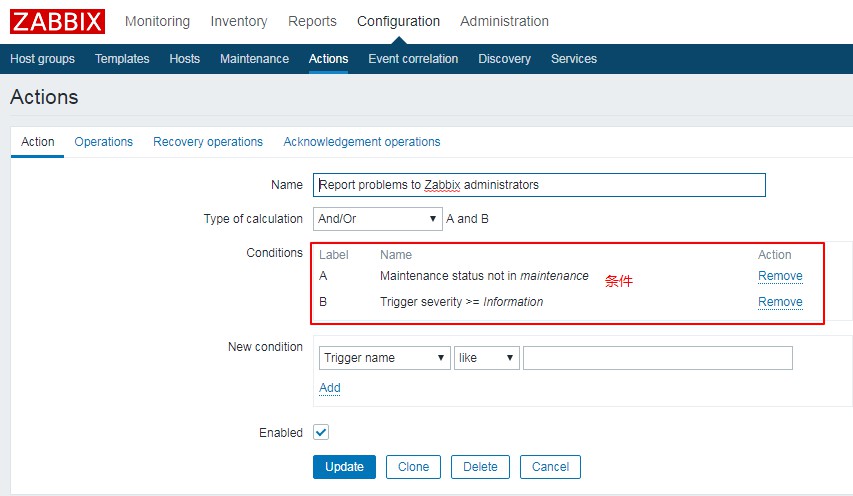Select the Acknowledgement operations tab
Screen dimensions: 853x496
click(361, 142)
